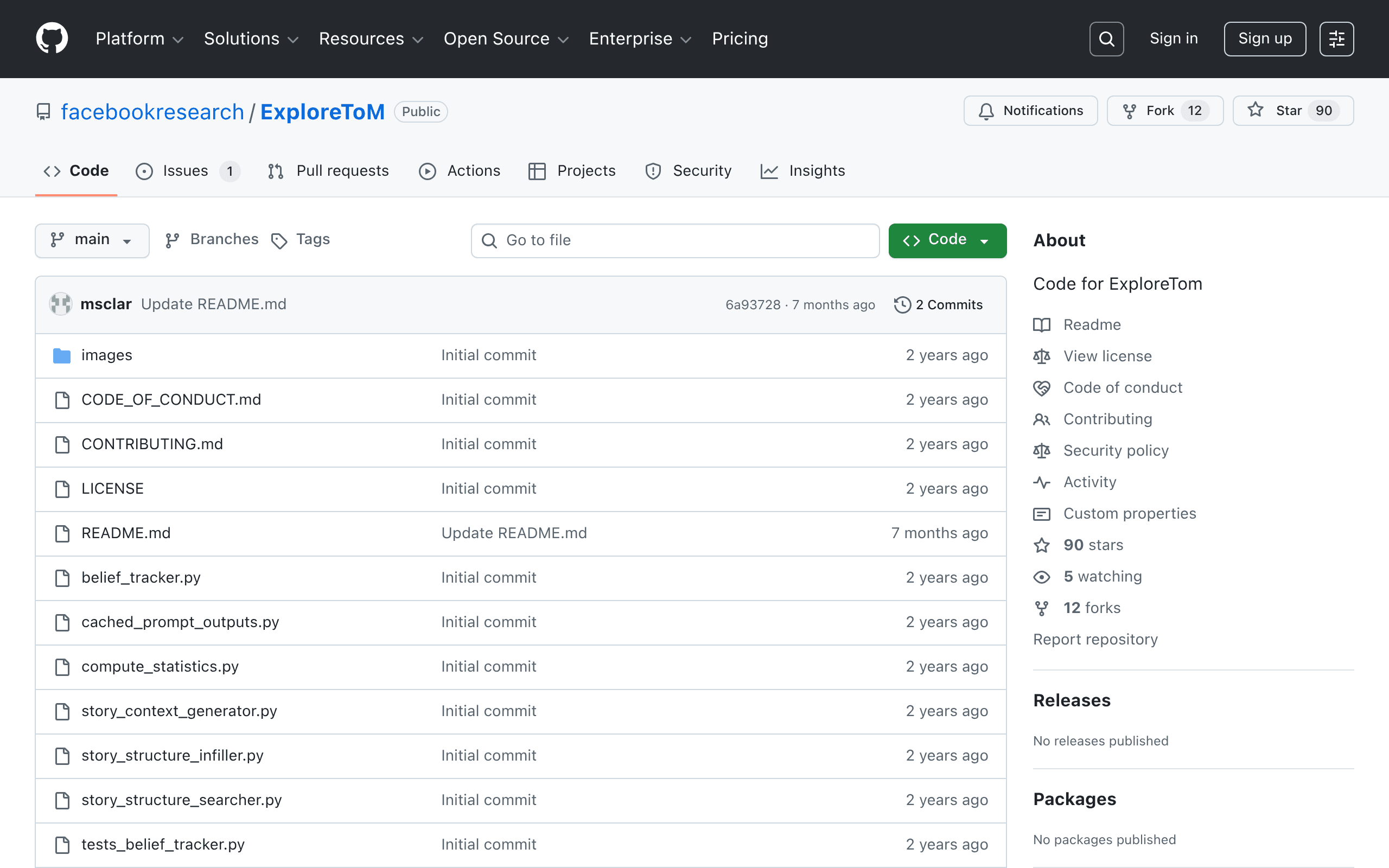Click the file icon for CONTRIBUTING.md
This screenshot has width=1389, height=868.
pyautogui.click(x=62, y=444)
